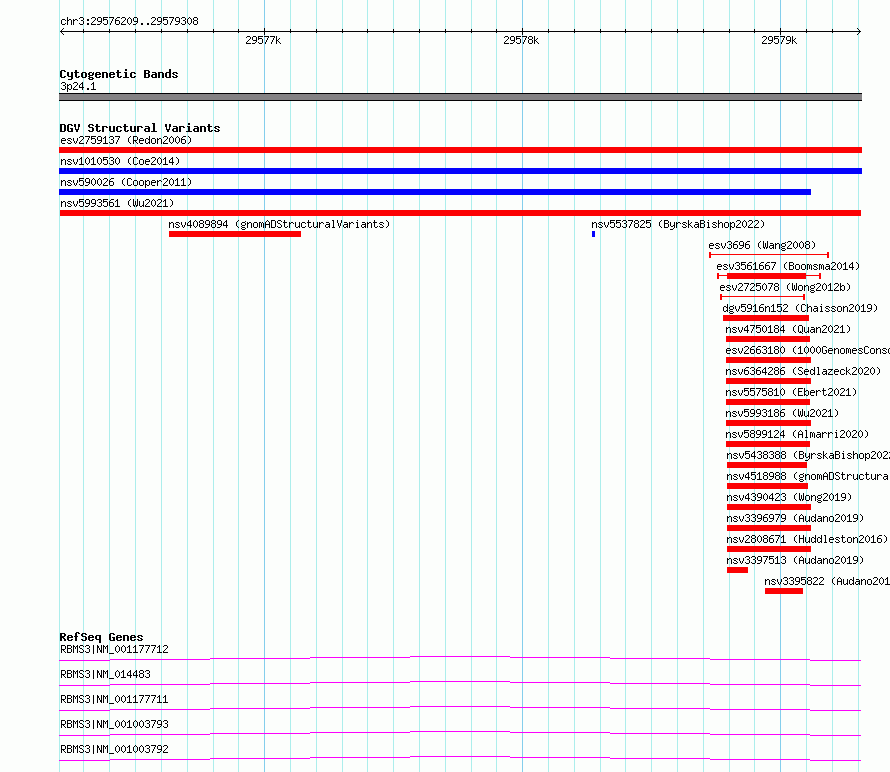Click the DGV Structural Variants track title
This screenshot has width=890, height=772.
click(140, 128)
